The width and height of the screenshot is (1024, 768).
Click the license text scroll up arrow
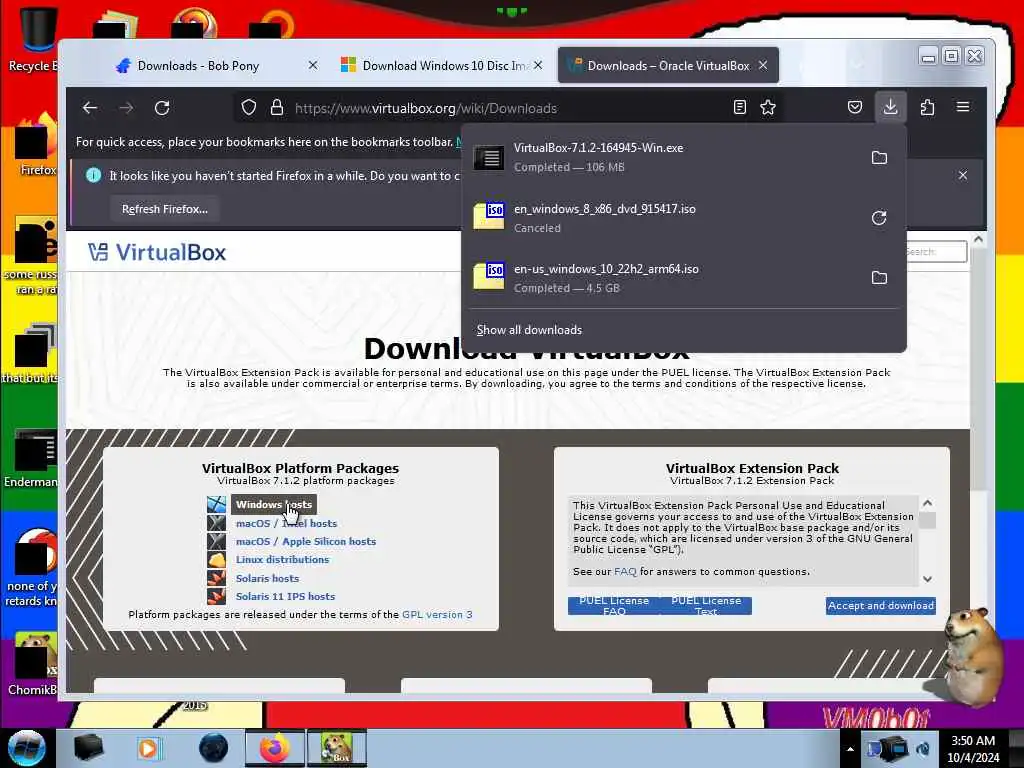tap(927, 503)
